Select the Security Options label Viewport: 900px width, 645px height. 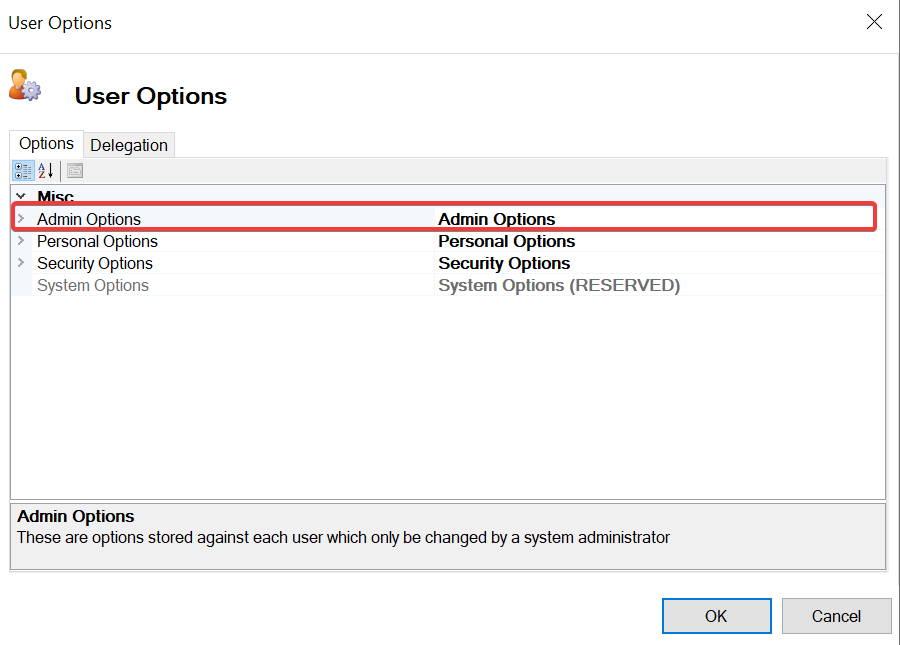point(95,263)
